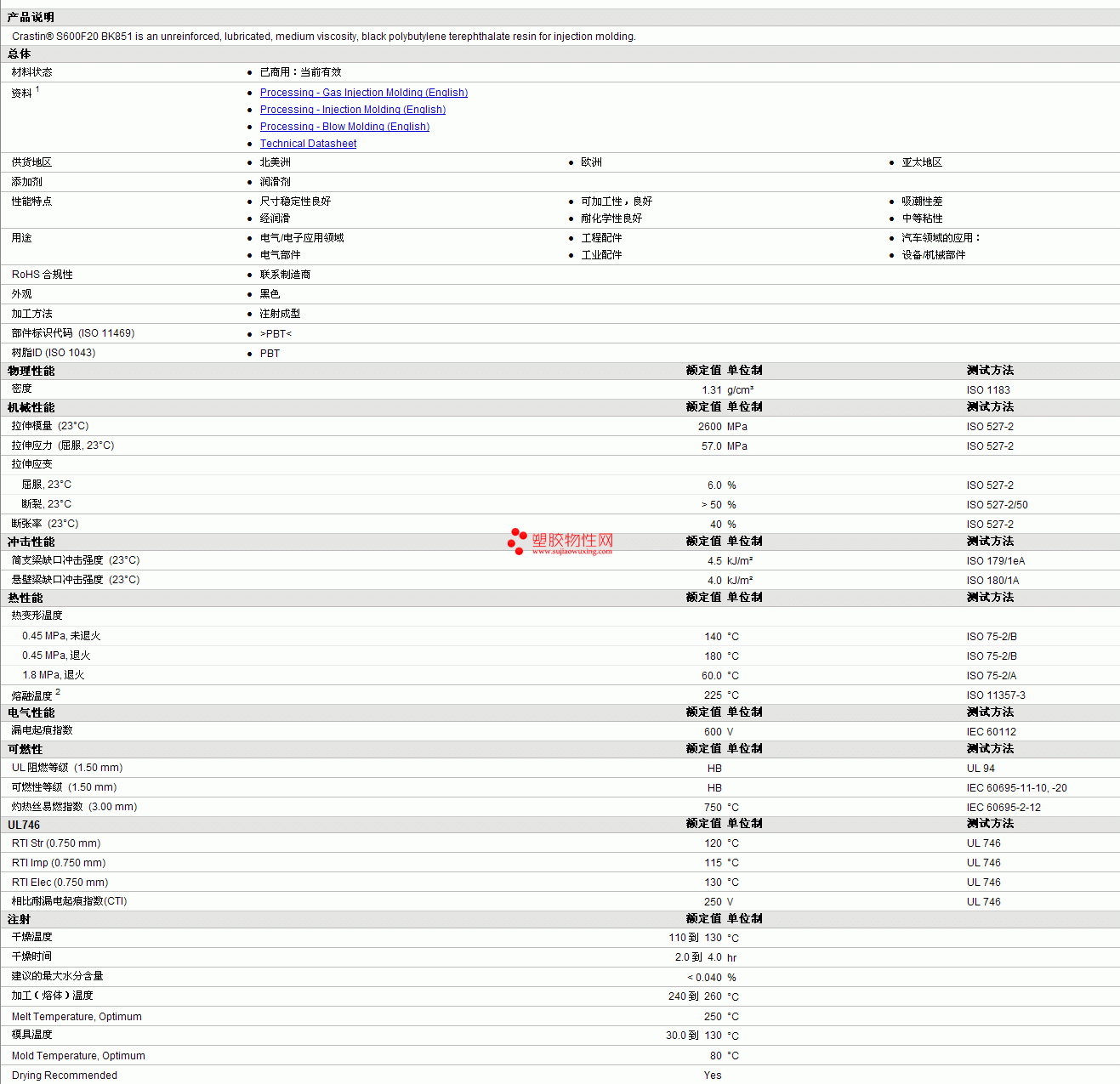Viewport: 1120px width, 1084px height.
Task: Click the 材料状态 row label
Action: pyautogui.click(x=31, y=72)
